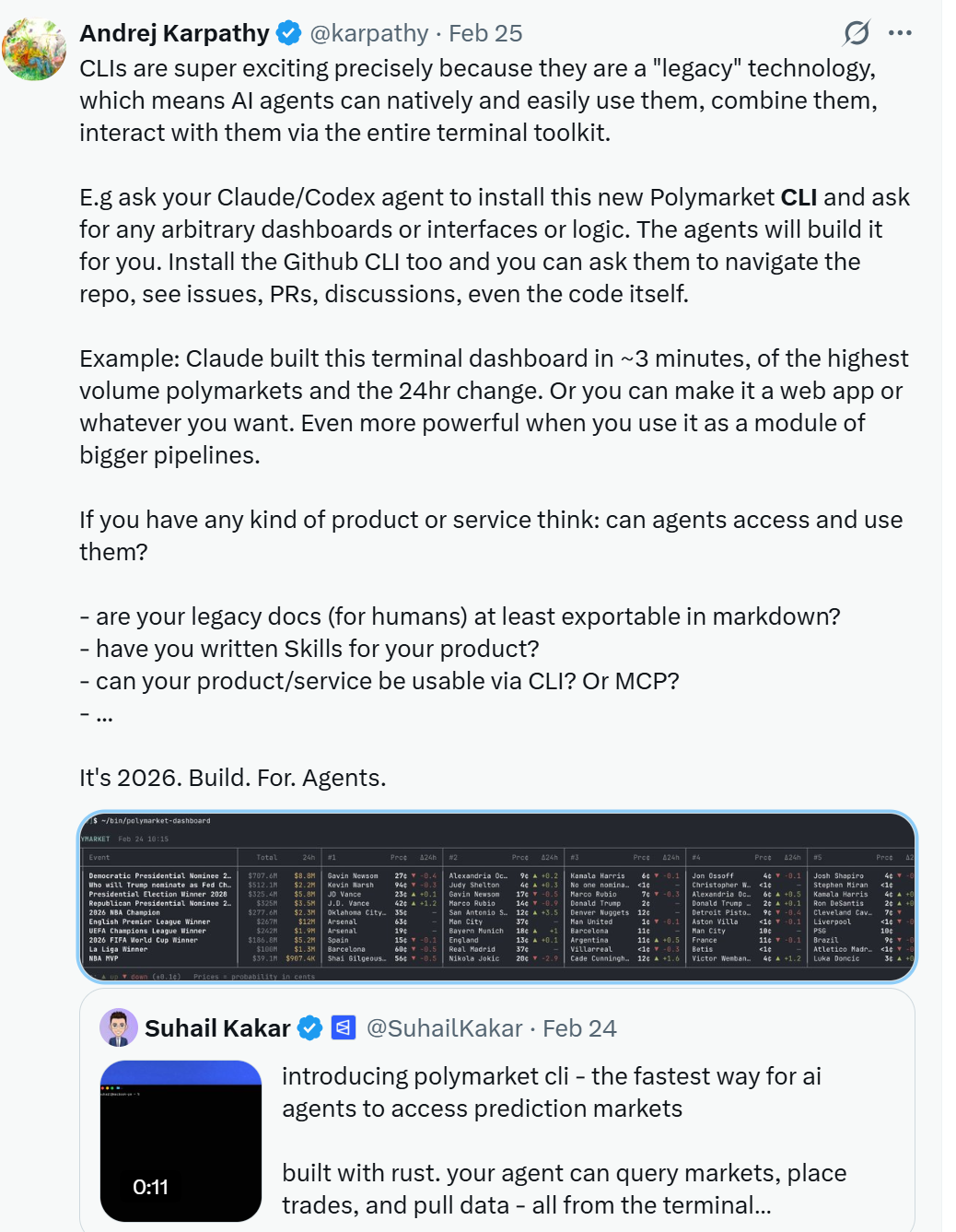Click the Feb 25 tweet timestamp
Screen dimensions: 956x1232
485,33
